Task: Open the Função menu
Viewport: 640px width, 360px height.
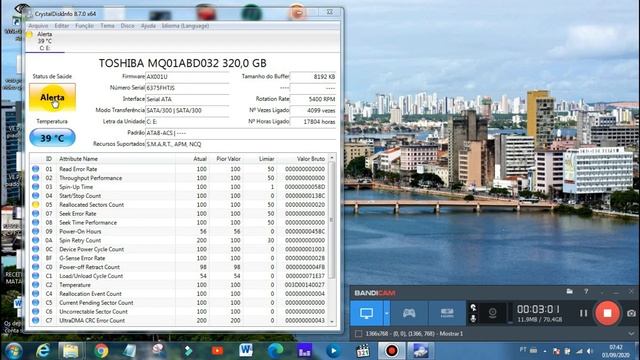Action: tap(84, 26)
